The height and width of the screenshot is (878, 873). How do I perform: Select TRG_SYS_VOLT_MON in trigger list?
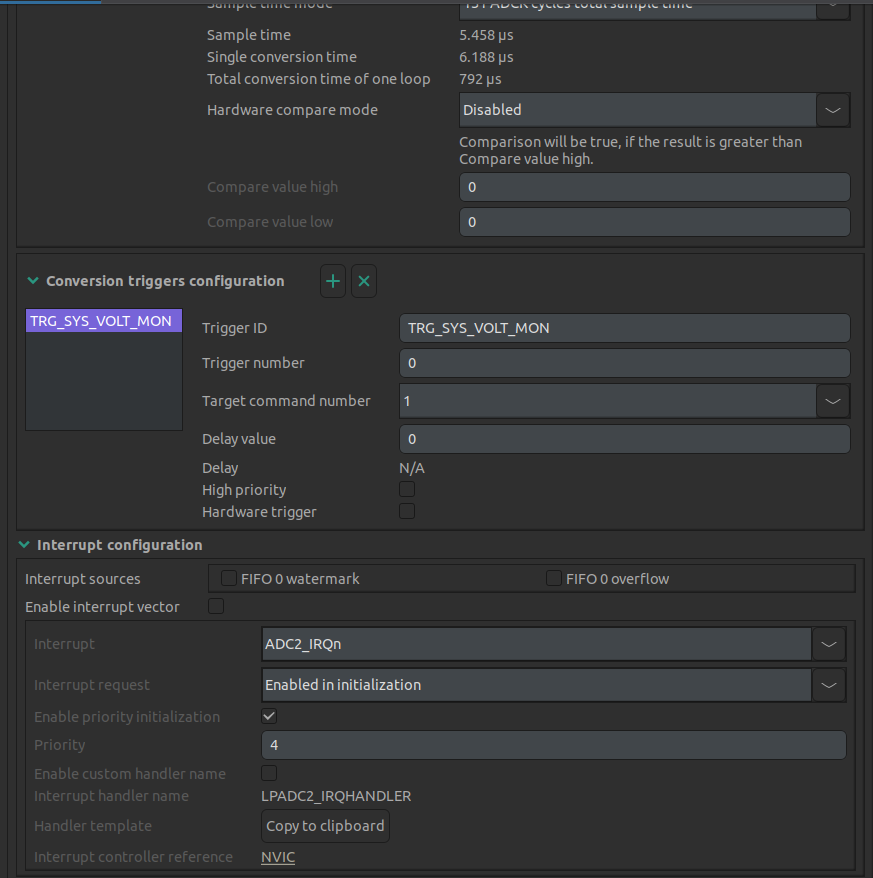pyautogui.click(x=101, y=321)
